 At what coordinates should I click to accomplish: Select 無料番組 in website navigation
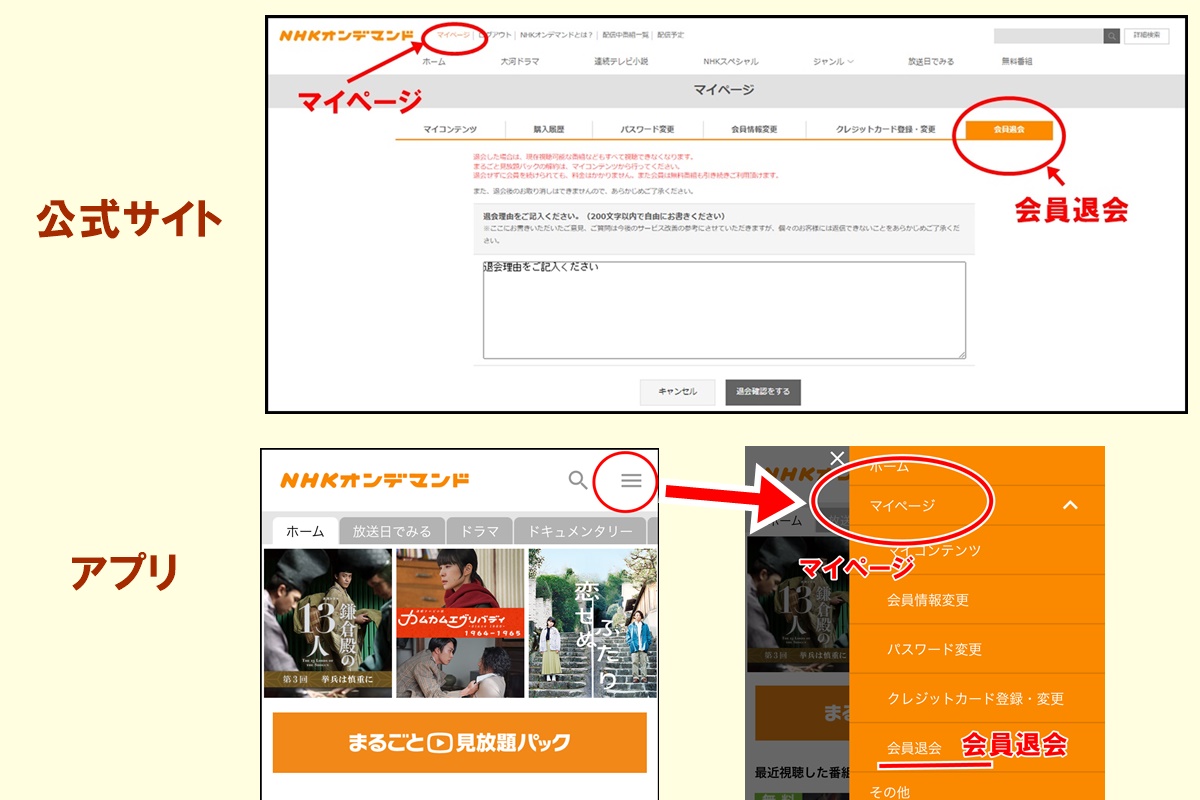tap(1017, 62)
